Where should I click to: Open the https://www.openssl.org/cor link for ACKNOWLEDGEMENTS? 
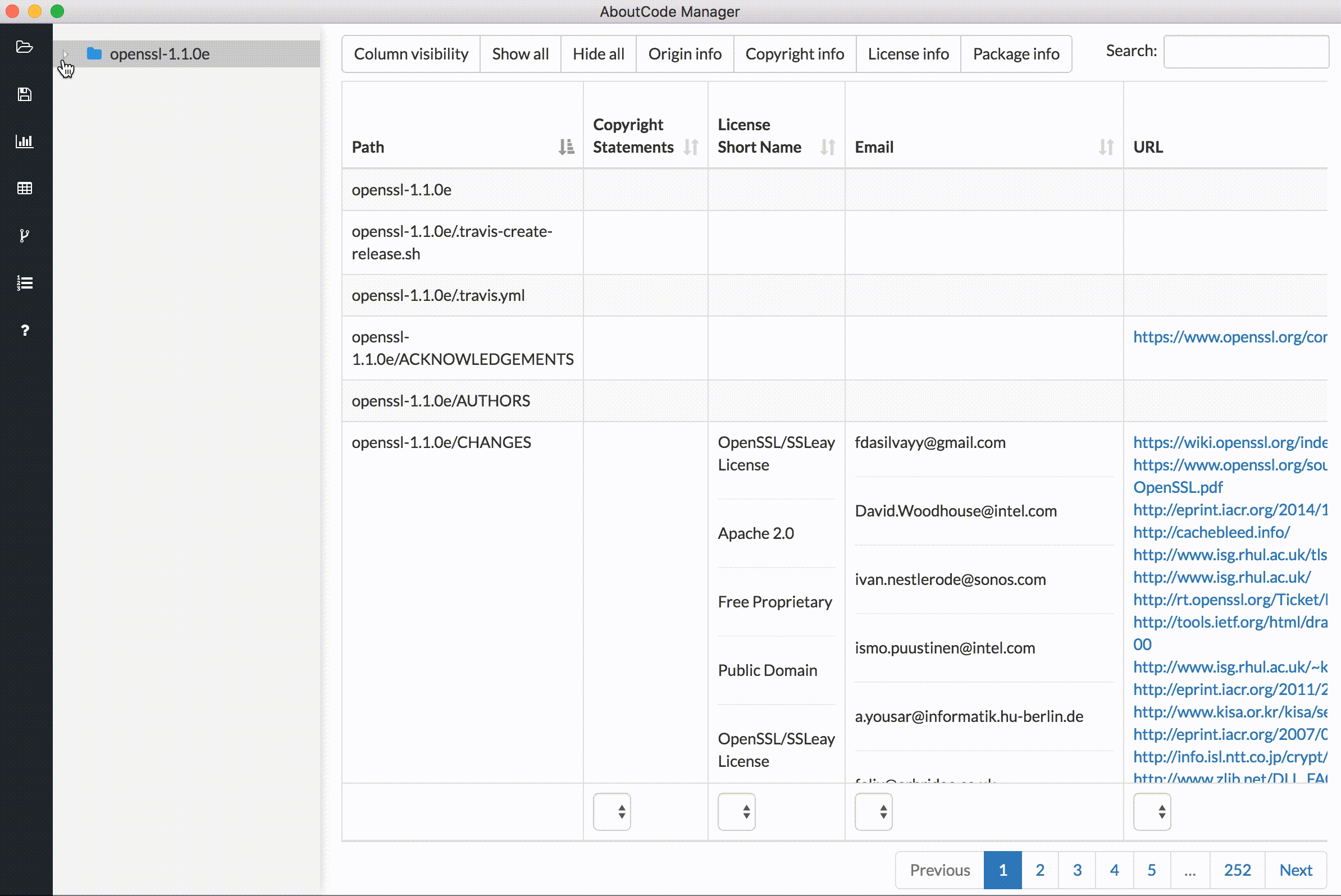point(1230,337)
